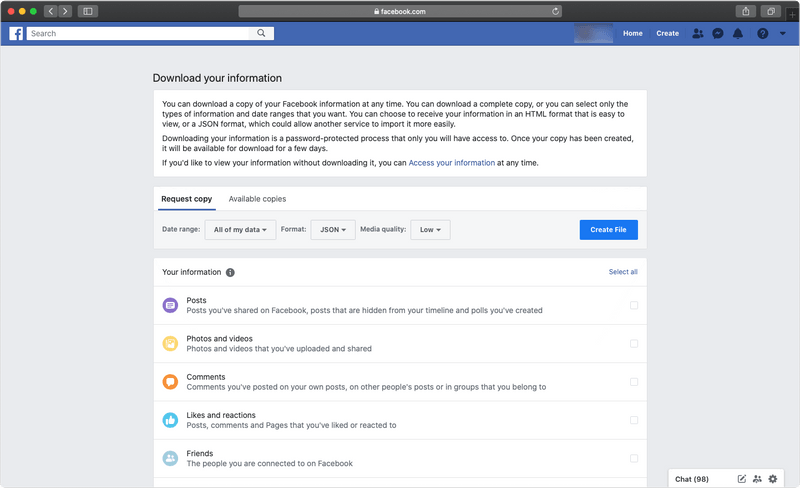
Task: Click the info icon beside Your information
Action: point(230,273)
